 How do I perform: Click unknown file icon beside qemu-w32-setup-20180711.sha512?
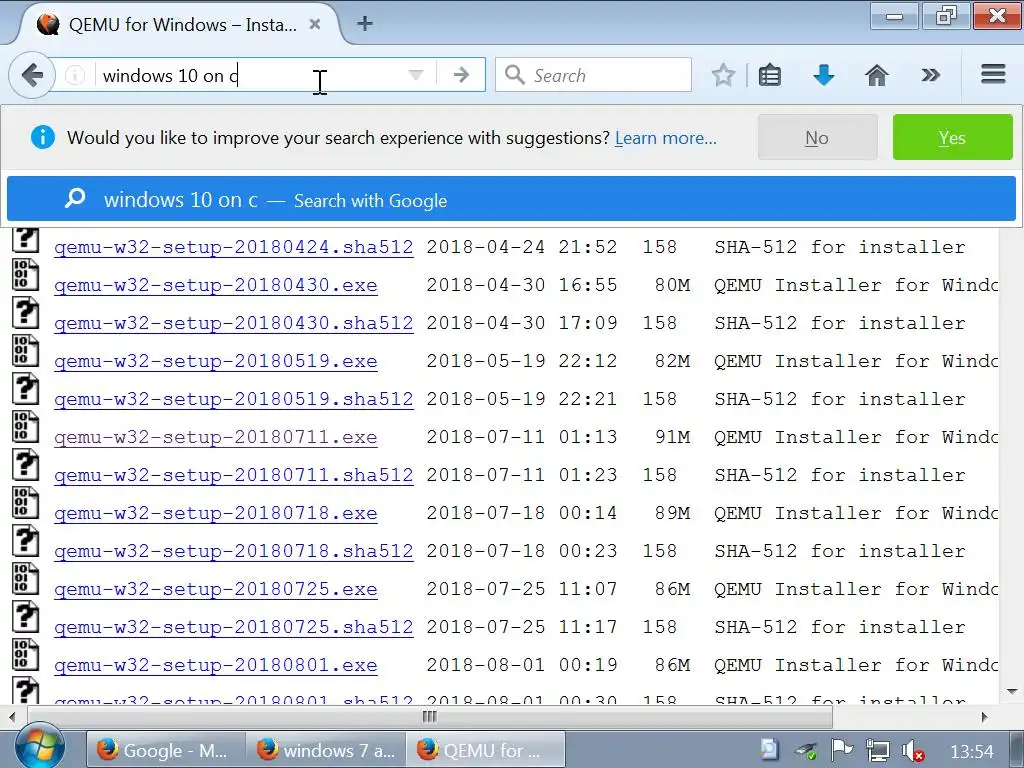pyautogui.click(x=25, y=465)
